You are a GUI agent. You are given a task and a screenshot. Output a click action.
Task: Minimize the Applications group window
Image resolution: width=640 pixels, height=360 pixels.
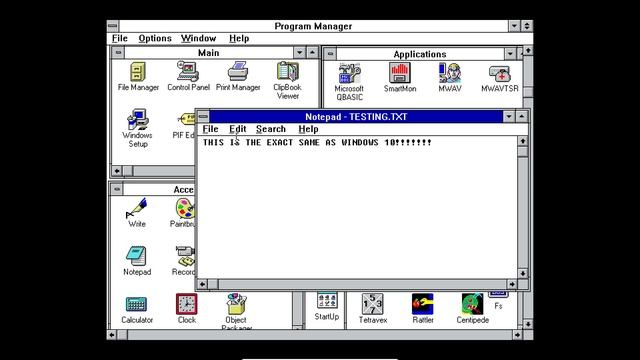[510, 54]
